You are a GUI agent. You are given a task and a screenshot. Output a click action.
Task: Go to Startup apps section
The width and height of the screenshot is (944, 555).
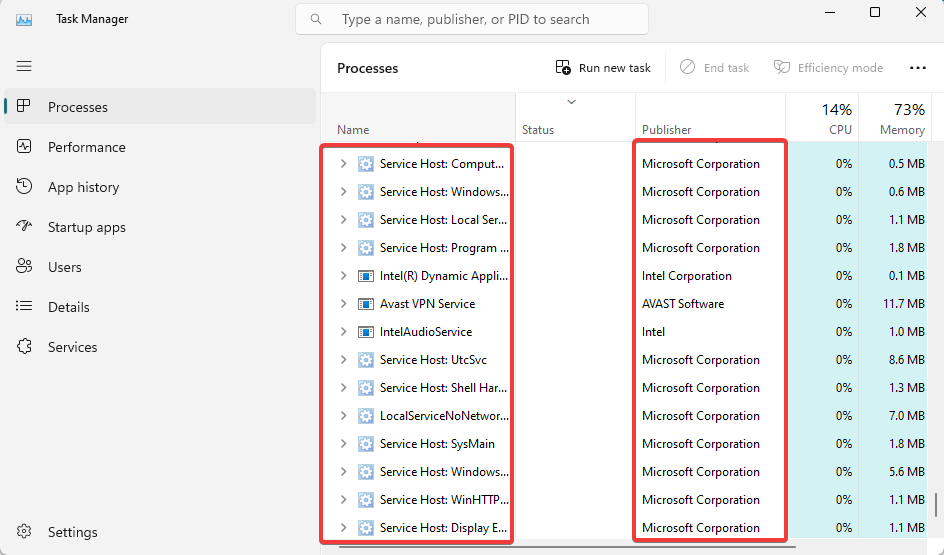point(86,227)
